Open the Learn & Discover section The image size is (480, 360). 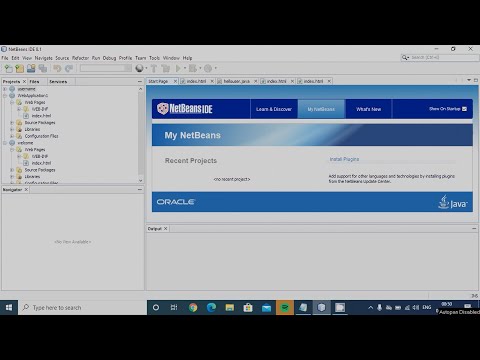pos(274,109)
